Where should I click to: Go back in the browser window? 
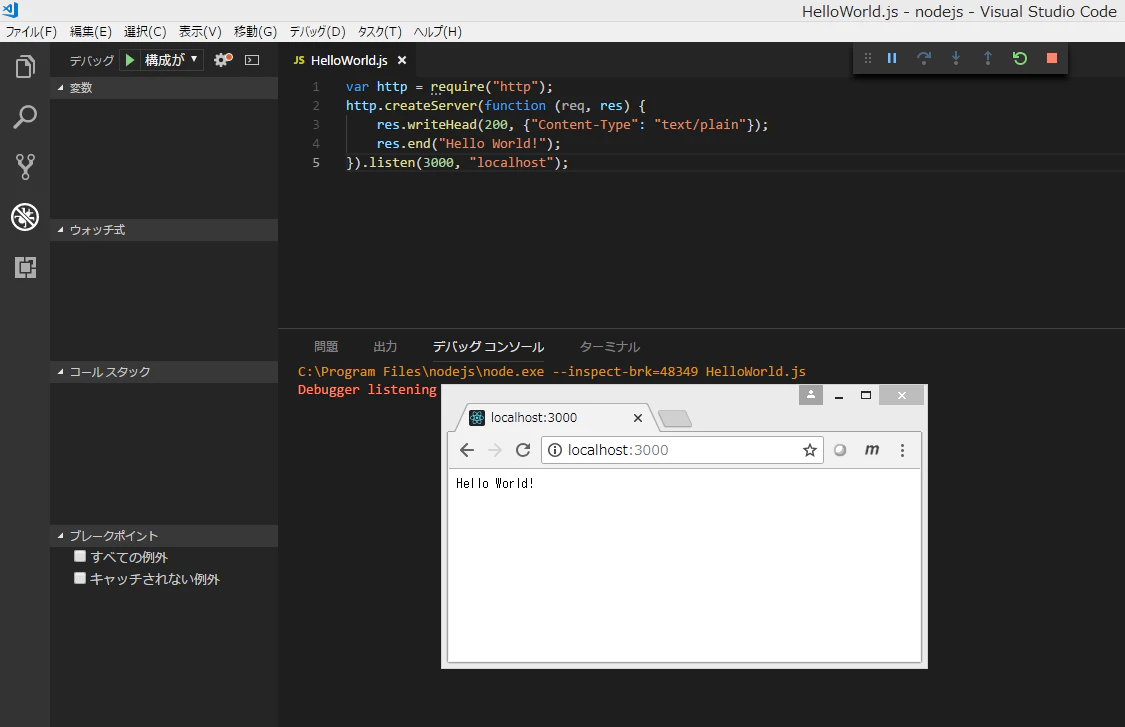pyautogui.click(x=467, y=450)
